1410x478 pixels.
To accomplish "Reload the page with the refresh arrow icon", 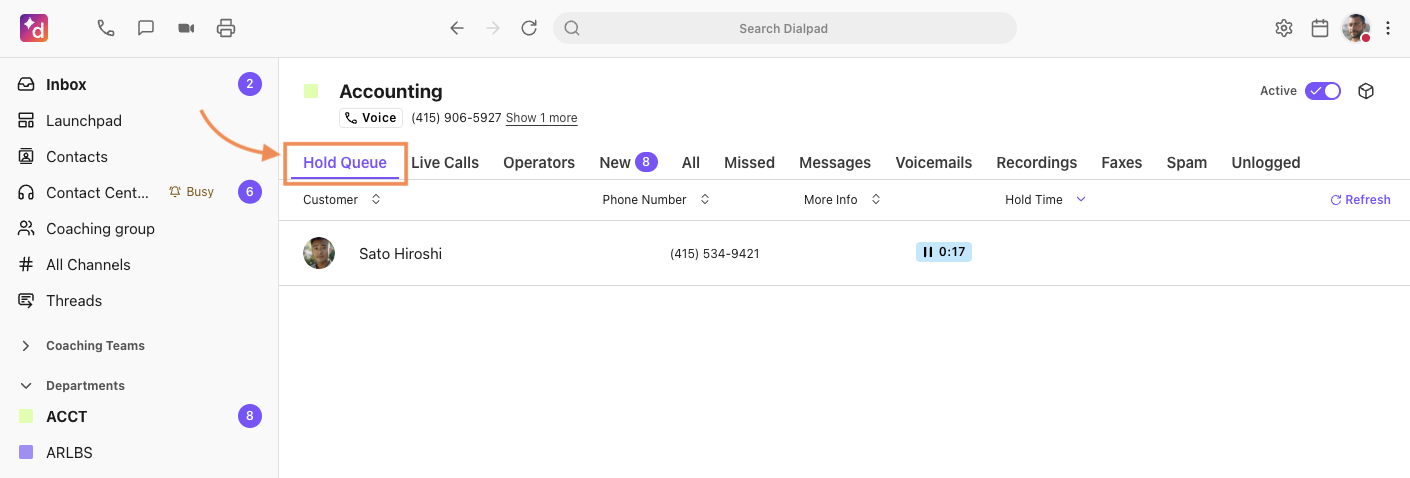I will [529, 28].
